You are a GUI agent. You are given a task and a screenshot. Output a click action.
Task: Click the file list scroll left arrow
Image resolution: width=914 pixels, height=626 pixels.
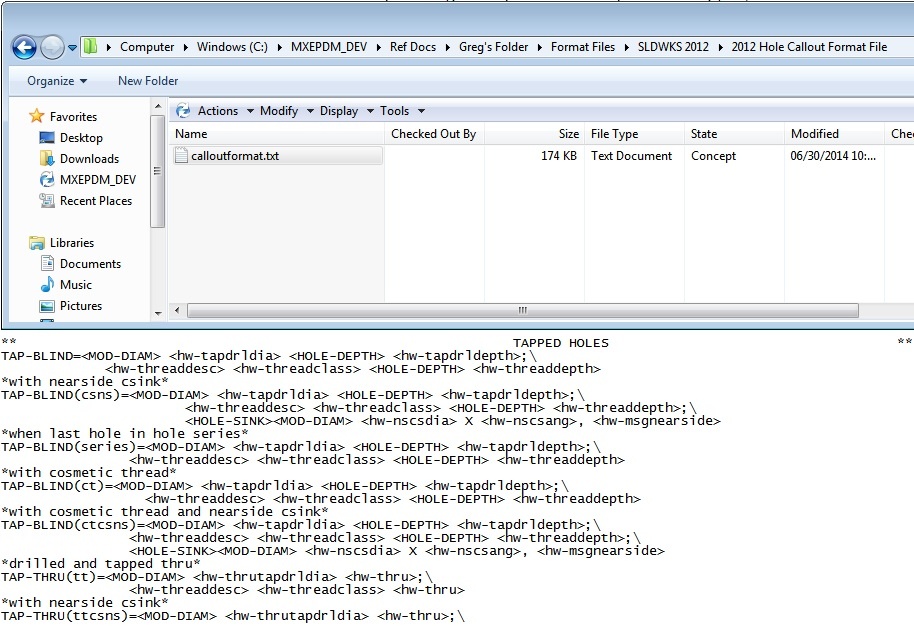(x=177, y=310)
